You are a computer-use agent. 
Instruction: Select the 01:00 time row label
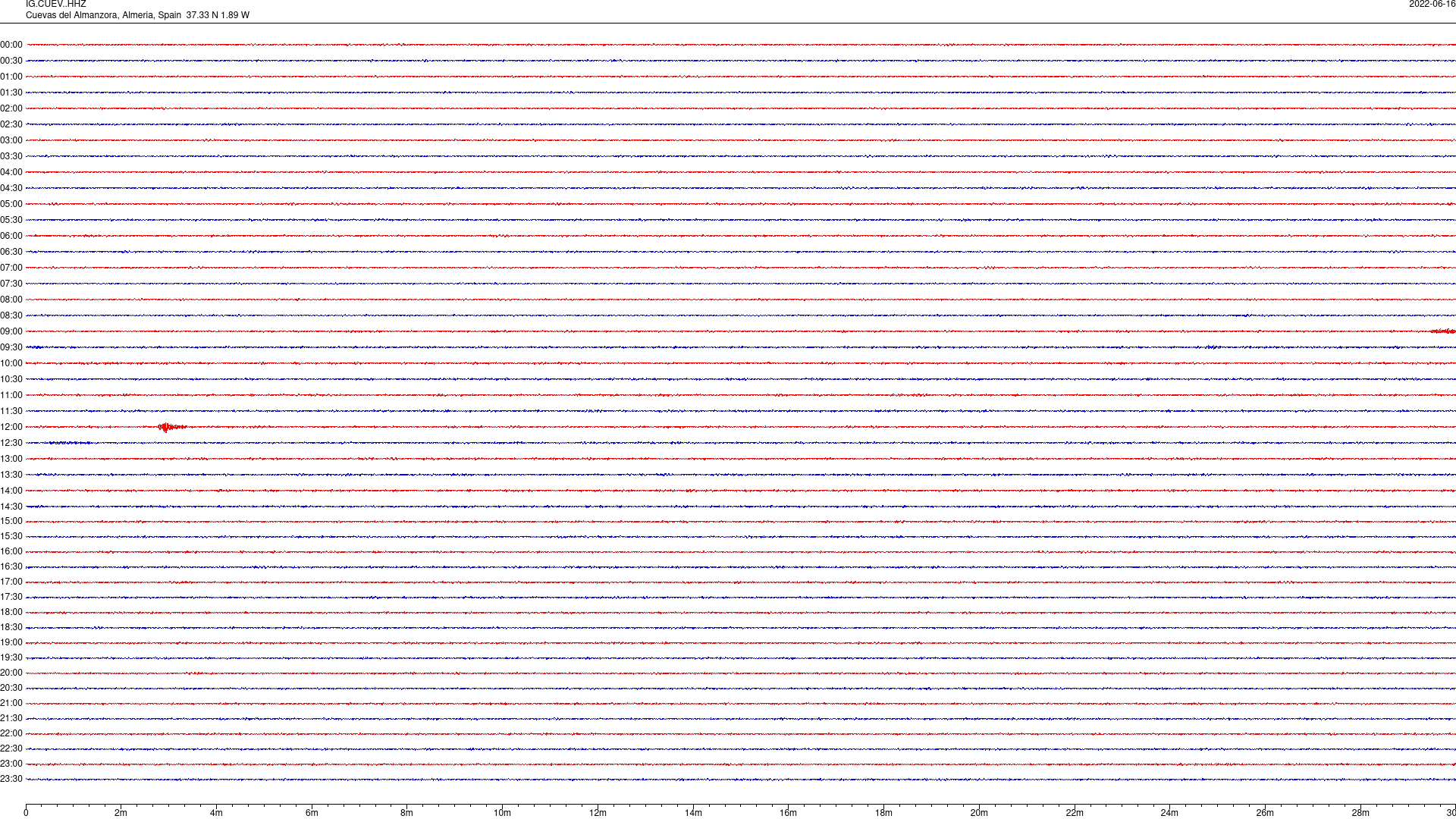point(11,77)
